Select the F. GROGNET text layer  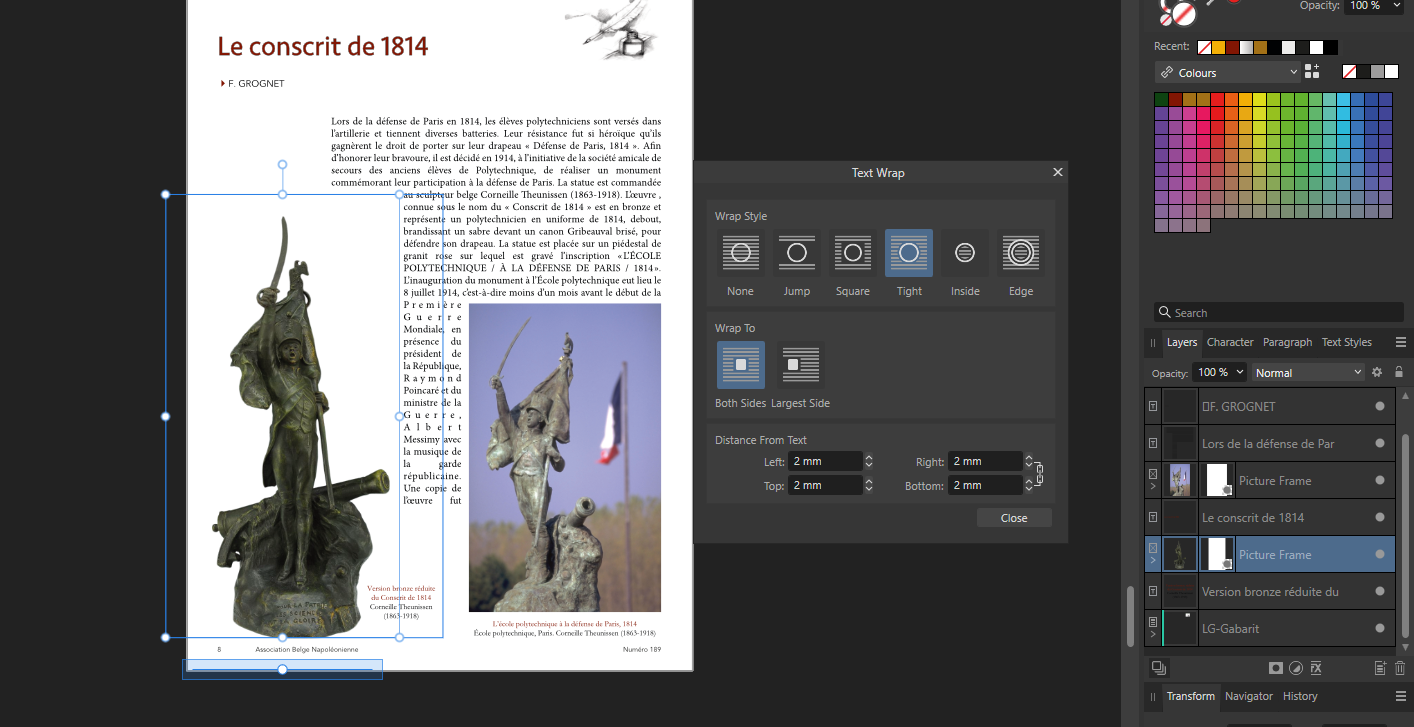click(1270, 407)
